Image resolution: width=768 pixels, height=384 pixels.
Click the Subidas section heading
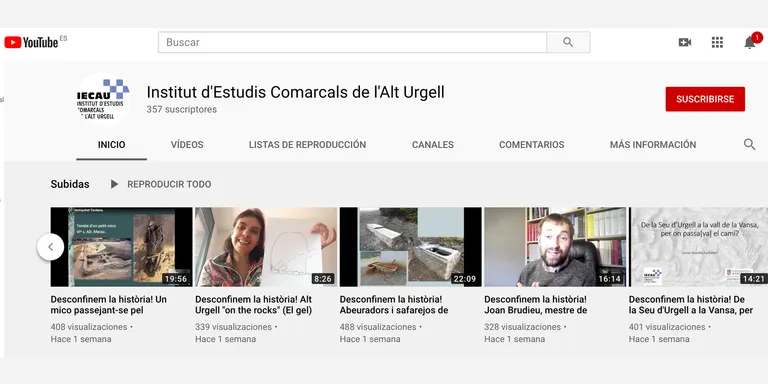(70, 184)
